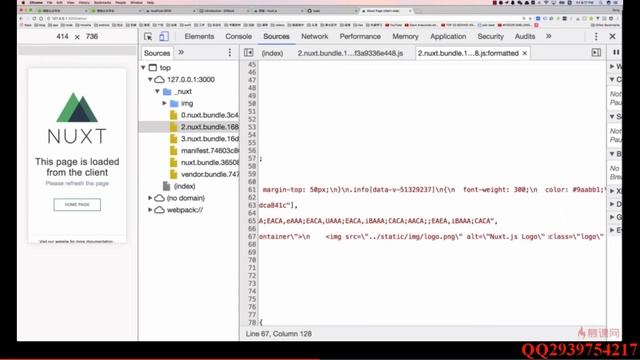
Task: Switch to the Console tab
Action: point(238,36)
